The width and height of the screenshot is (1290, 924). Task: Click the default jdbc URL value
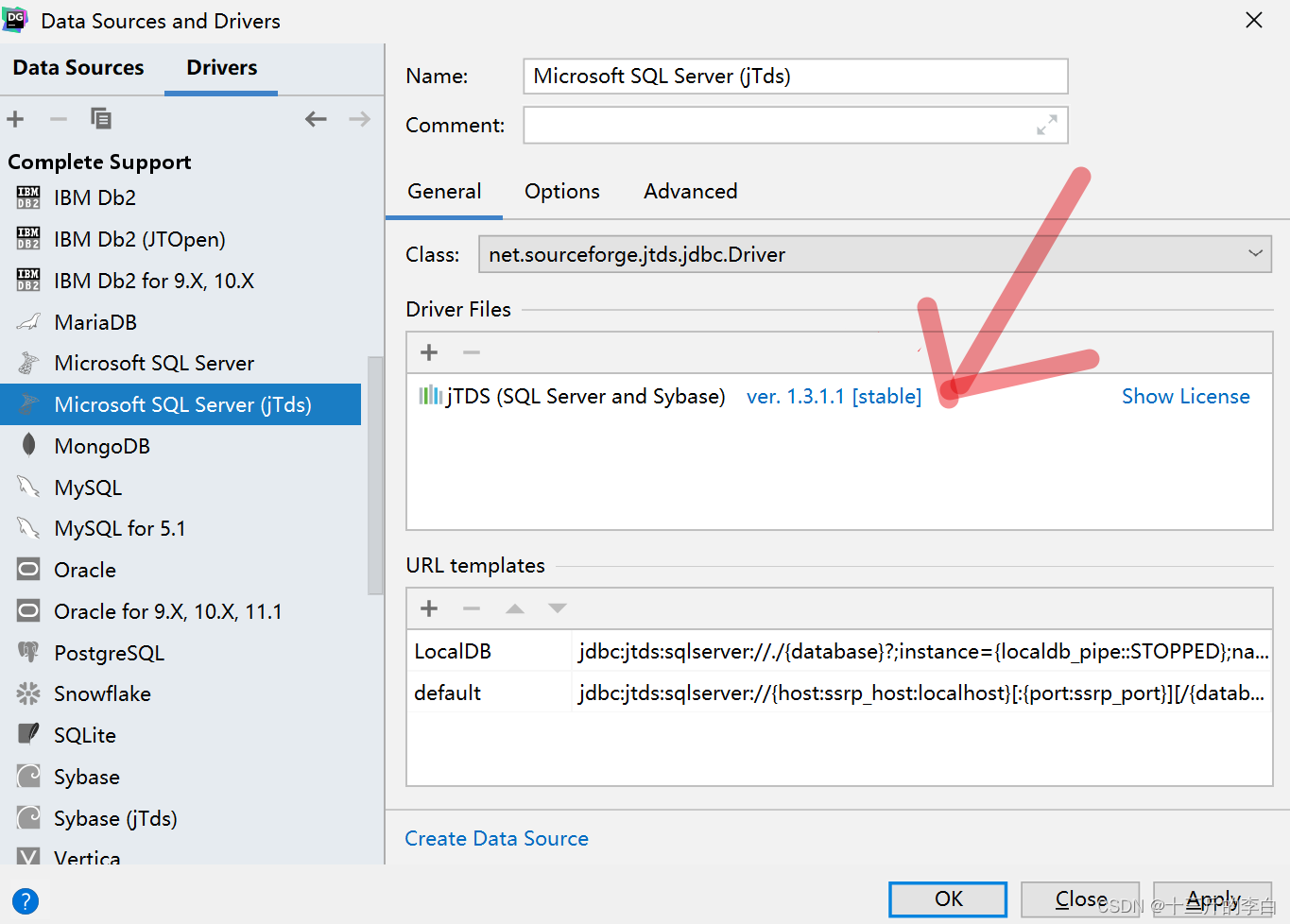(x=921, y=693)
